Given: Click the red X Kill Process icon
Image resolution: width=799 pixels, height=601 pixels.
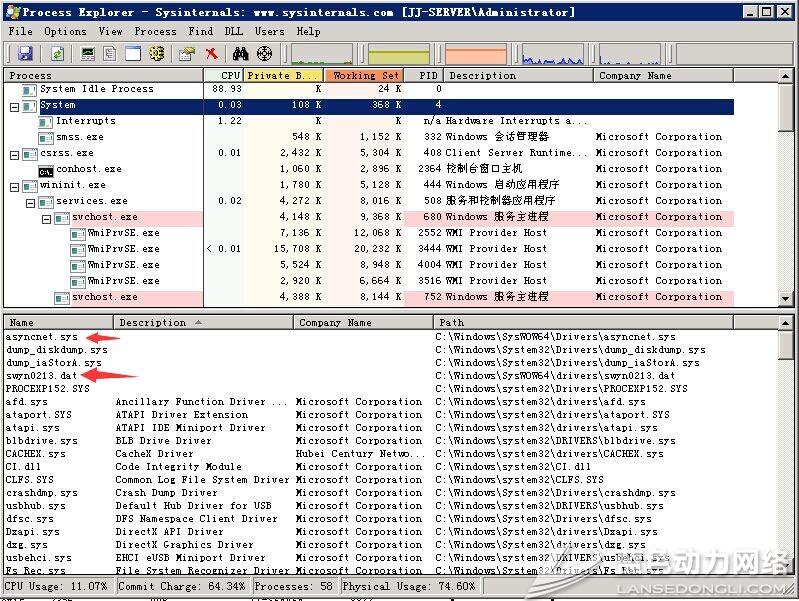Looking at the screenshot, I should pyautogui.click(x=211, y=53).
